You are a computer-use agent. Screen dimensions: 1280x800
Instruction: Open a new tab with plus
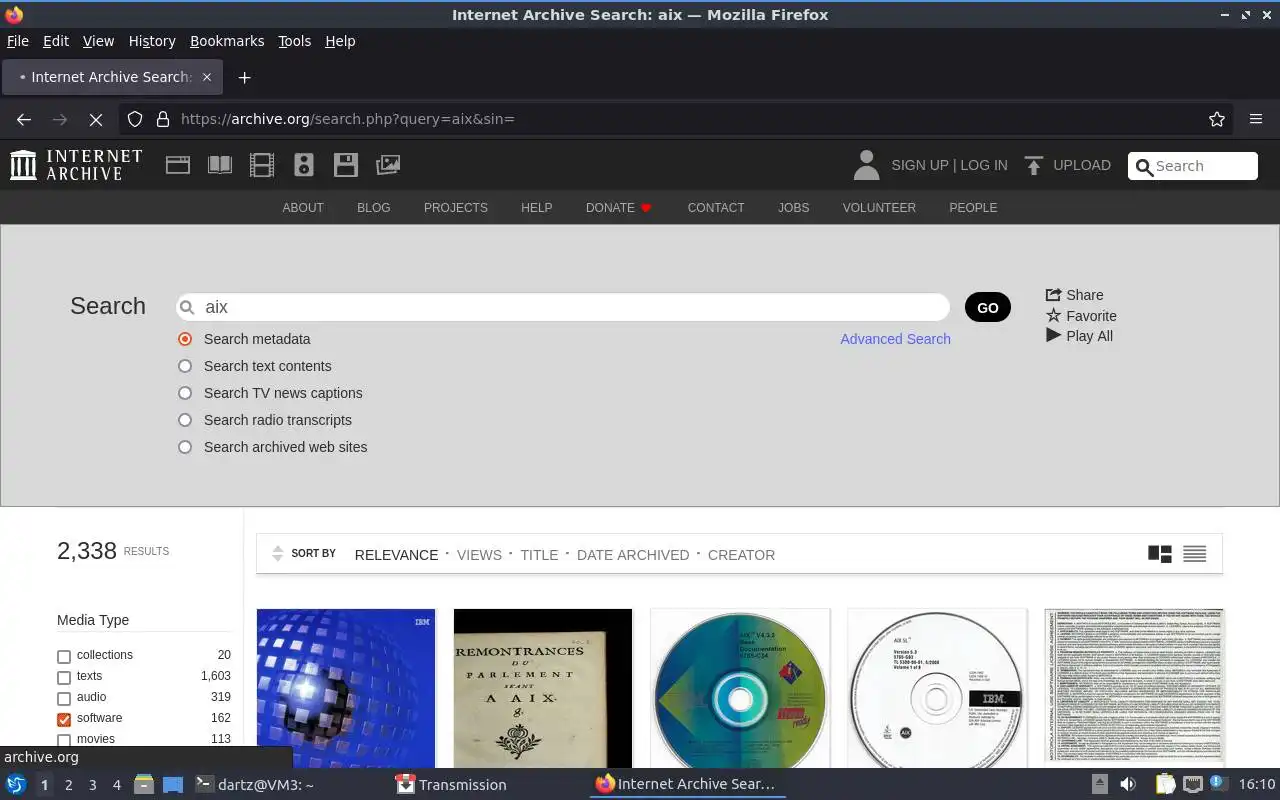(x=244, y=77)
